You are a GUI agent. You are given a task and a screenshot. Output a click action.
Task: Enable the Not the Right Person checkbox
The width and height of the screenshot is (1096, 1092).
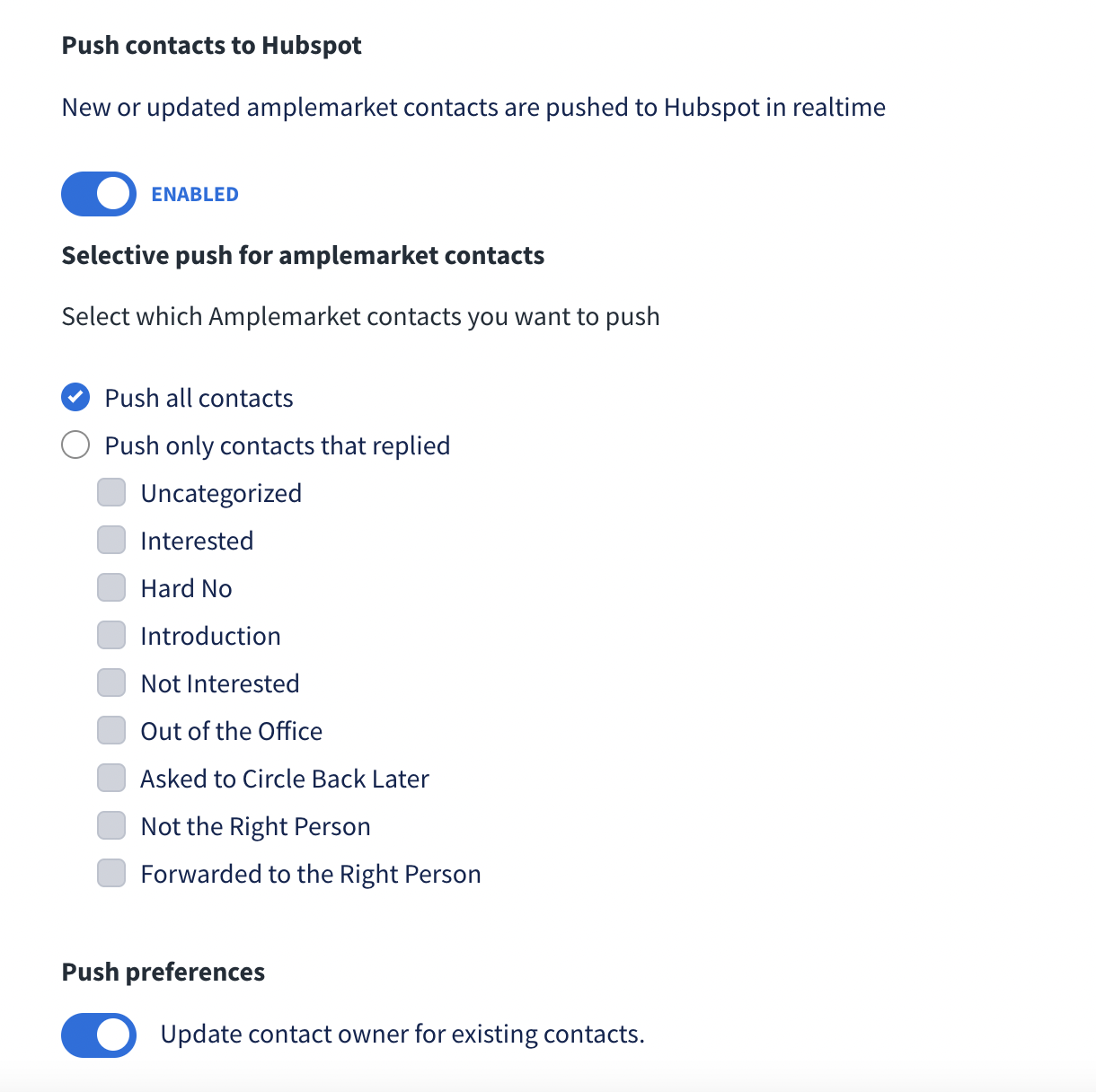pos(111,825)
